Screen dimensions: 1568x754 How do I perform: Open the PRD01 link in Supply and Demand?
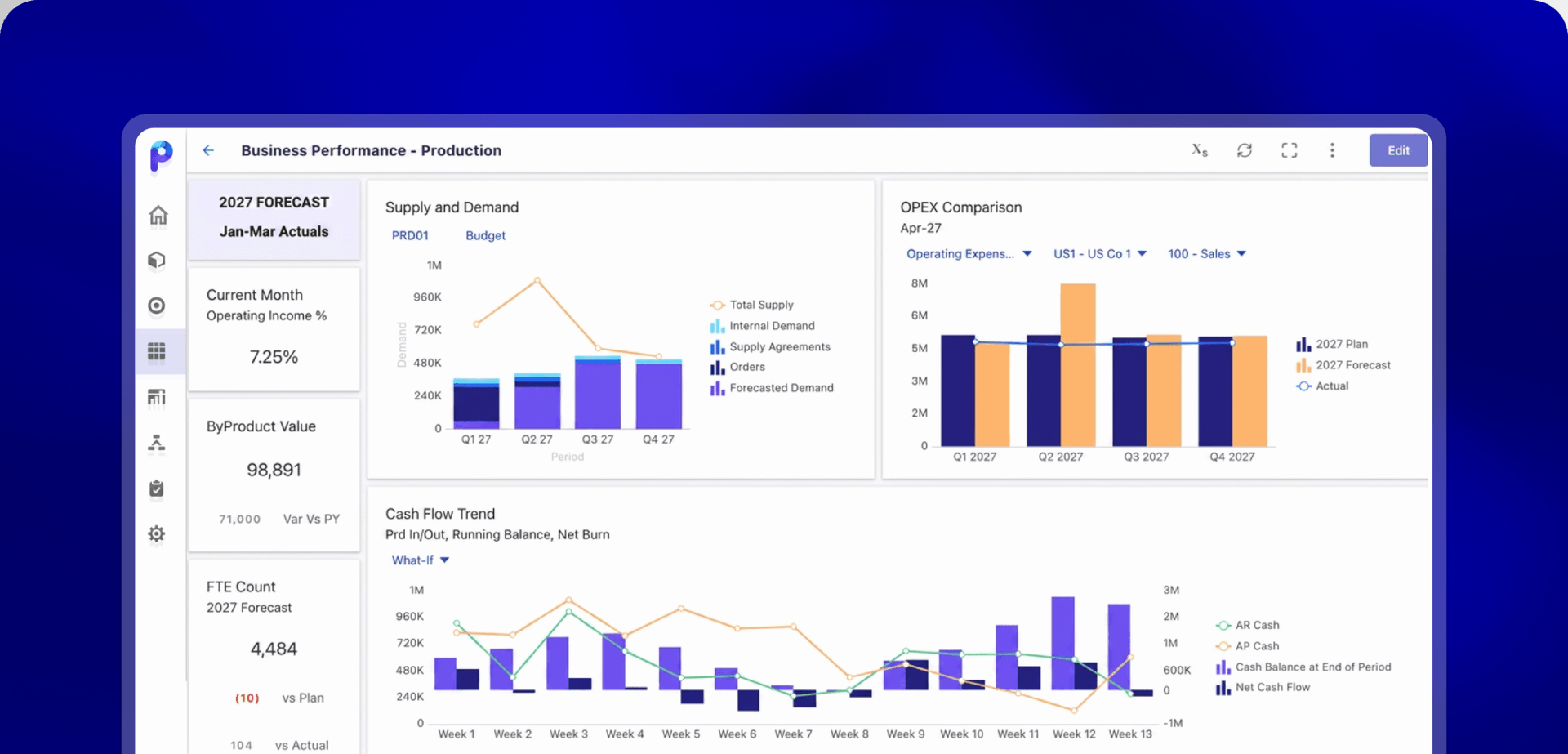pos(410,235)
